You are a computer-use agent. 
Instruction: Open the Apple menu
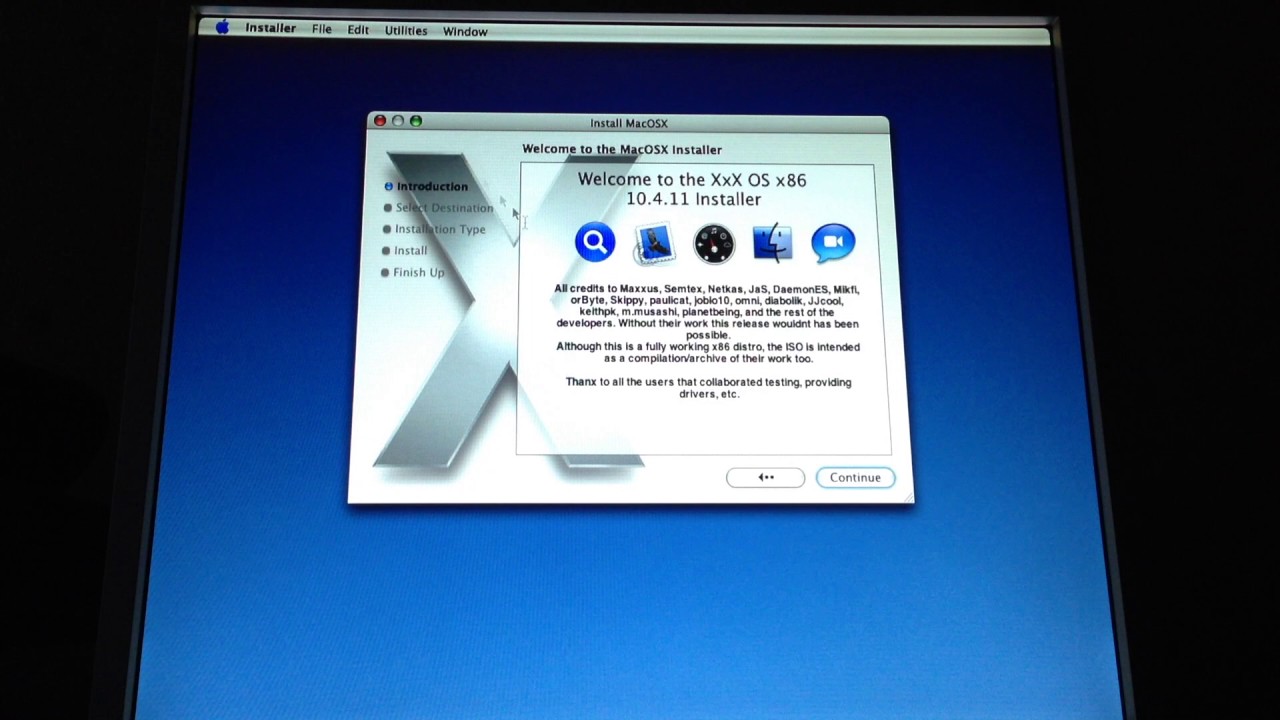(222, 28)
